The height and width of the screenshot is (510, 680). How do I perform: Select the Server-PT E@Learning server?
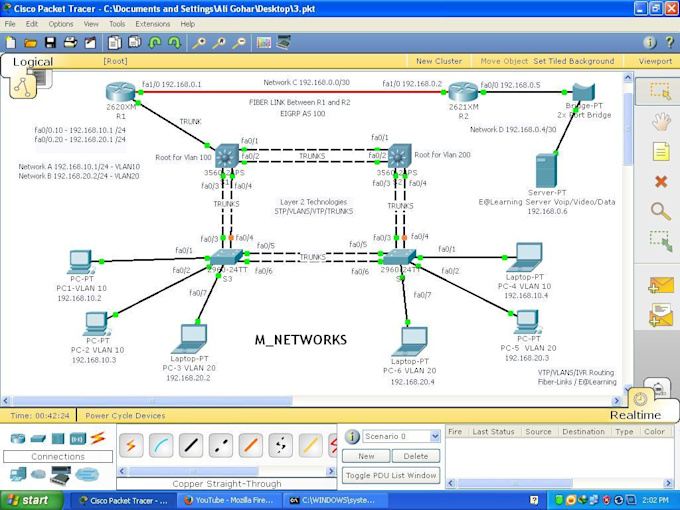546,171
